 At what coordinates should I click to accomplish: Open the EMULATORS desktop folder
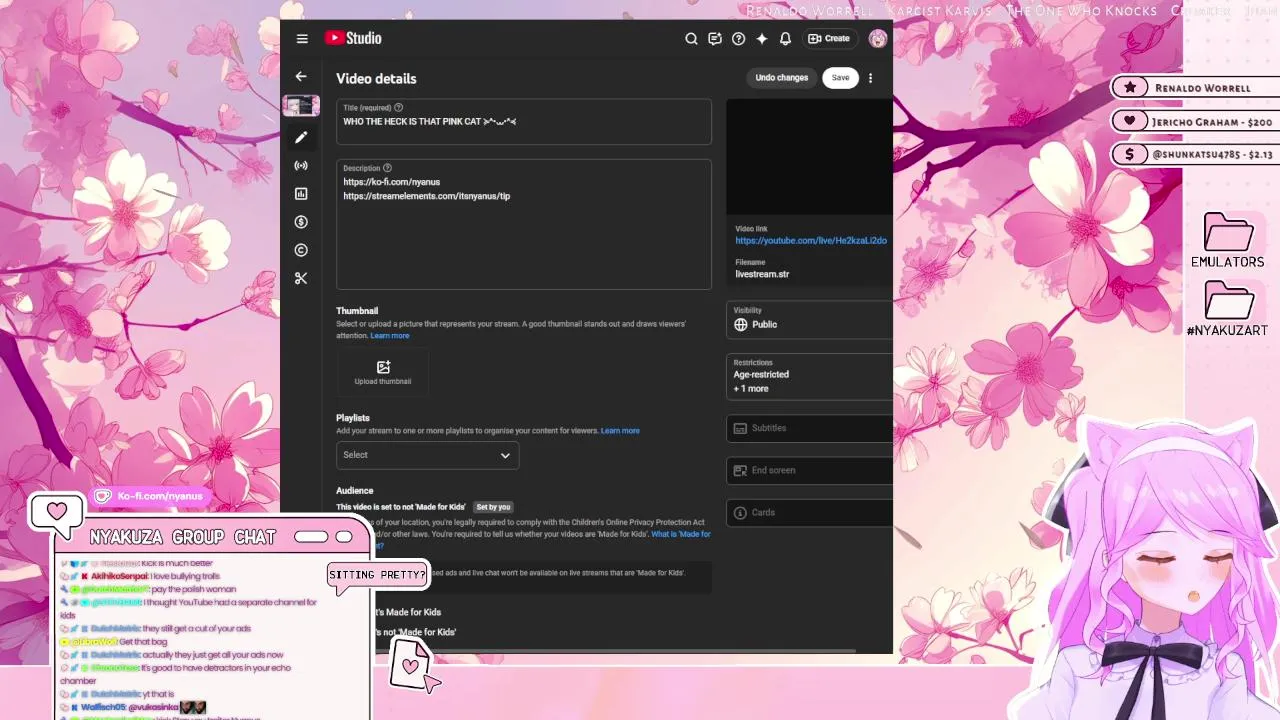1228,241
